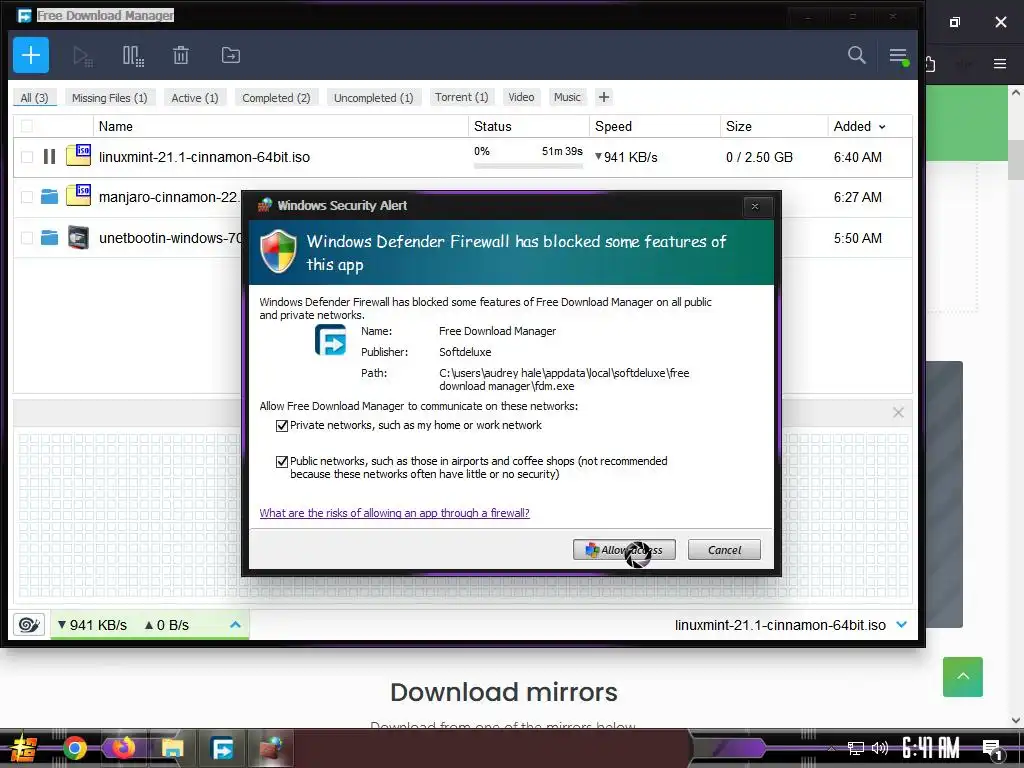Click the 6:41 AM taskbar clock
The height and width of the screenshot is (768, 1024).
(931, 748)
